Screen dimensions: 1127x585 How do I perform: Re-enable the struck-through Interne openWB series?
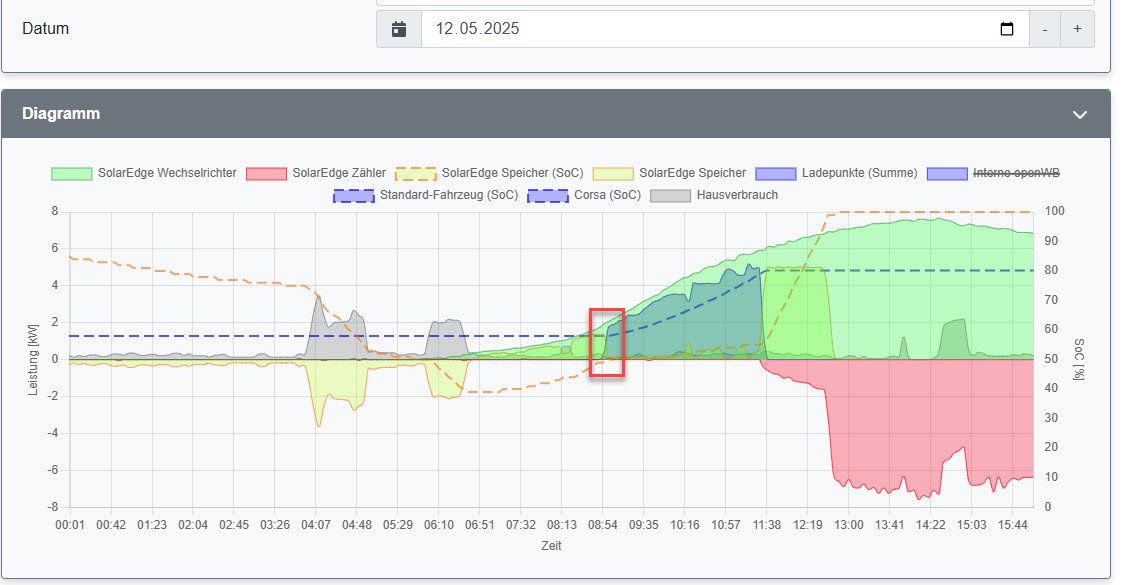[x=994, y=173]
